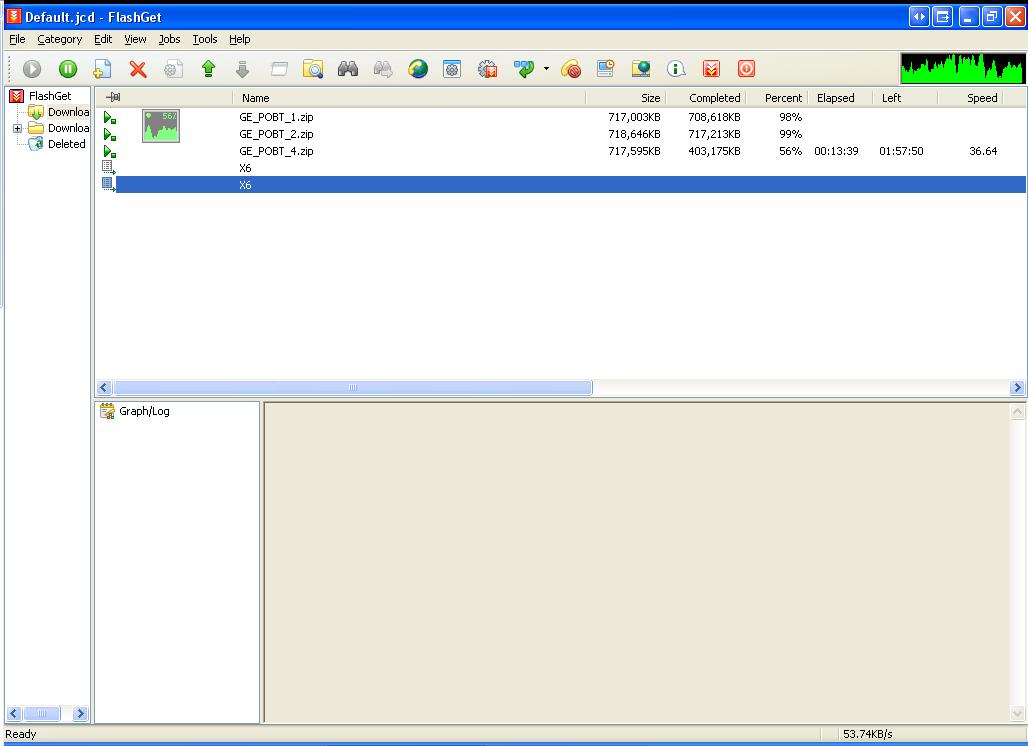Click the speed graph thumbnail in job list
The height and width of the screenshot is (746, 1028).
tap(160, 126)
